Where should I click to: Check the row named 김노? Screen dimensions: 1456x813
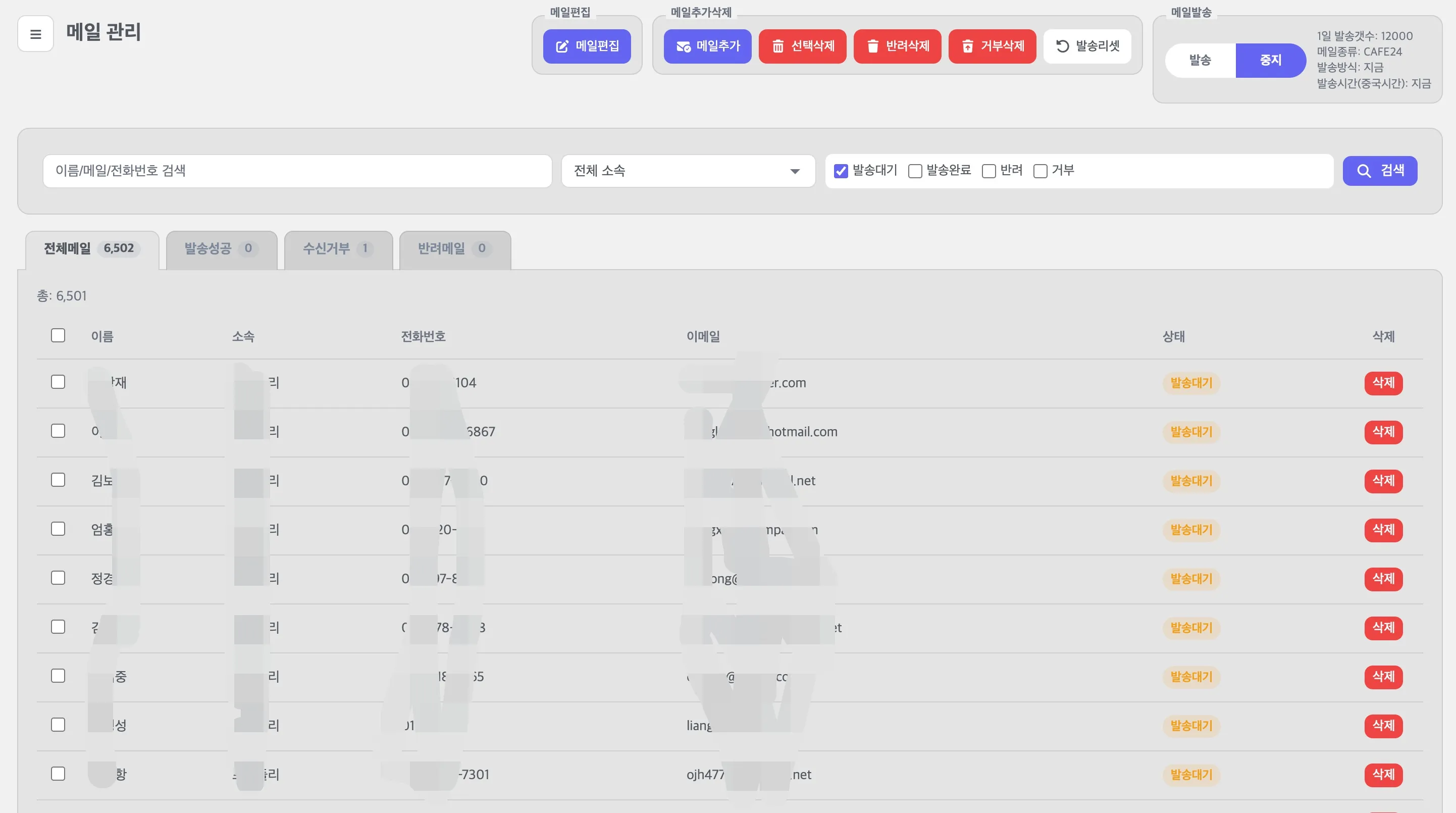pos(58,479)
